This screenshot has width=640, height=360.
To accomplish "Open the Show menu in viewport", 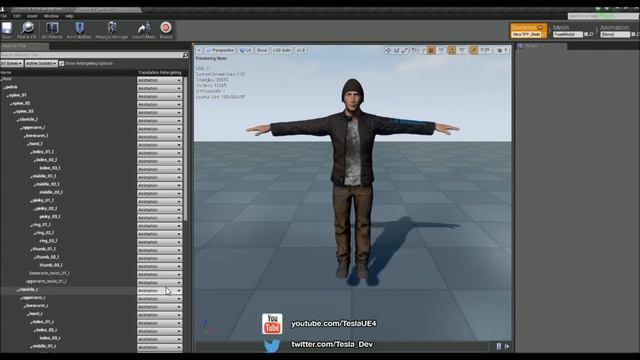I will pos(262,50).
